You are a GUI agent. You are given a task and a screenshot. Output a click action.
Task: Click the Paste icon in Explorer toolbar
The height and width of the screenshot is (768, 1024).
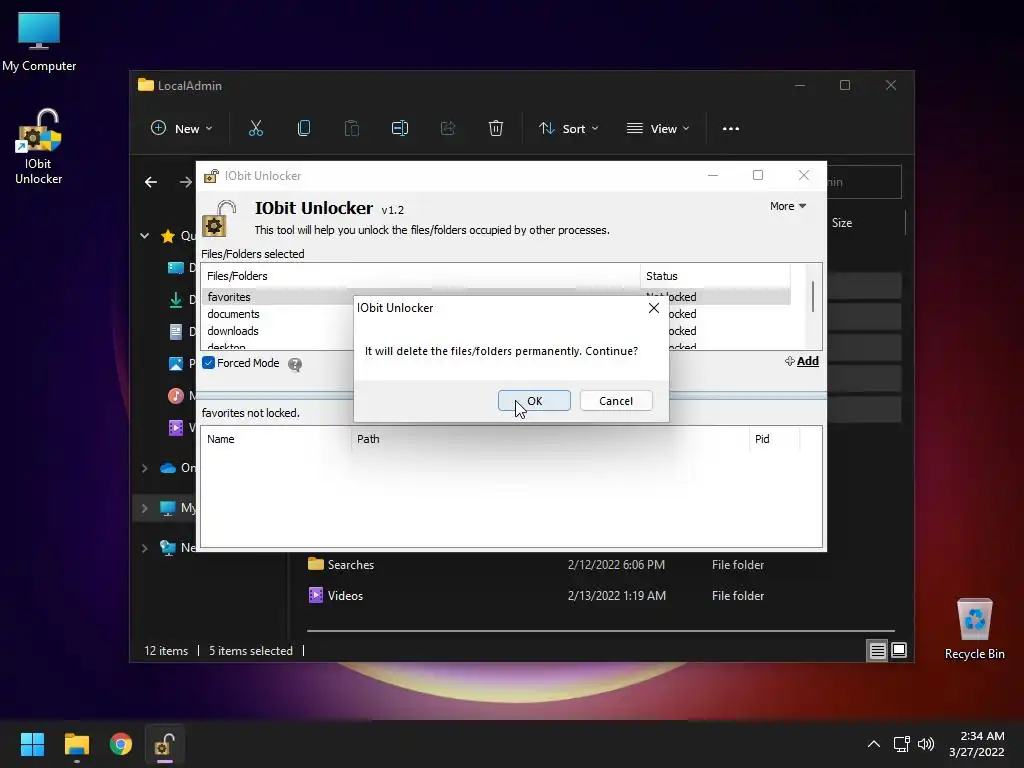pyautogui.click(x=352, y=129)
